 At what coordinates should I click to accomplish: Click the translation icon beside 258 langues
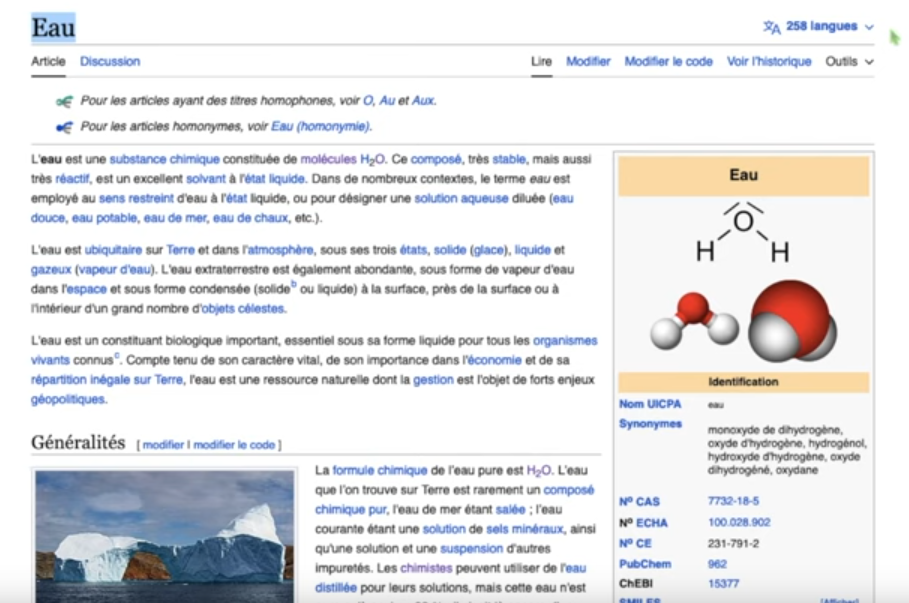coord(771,27)
